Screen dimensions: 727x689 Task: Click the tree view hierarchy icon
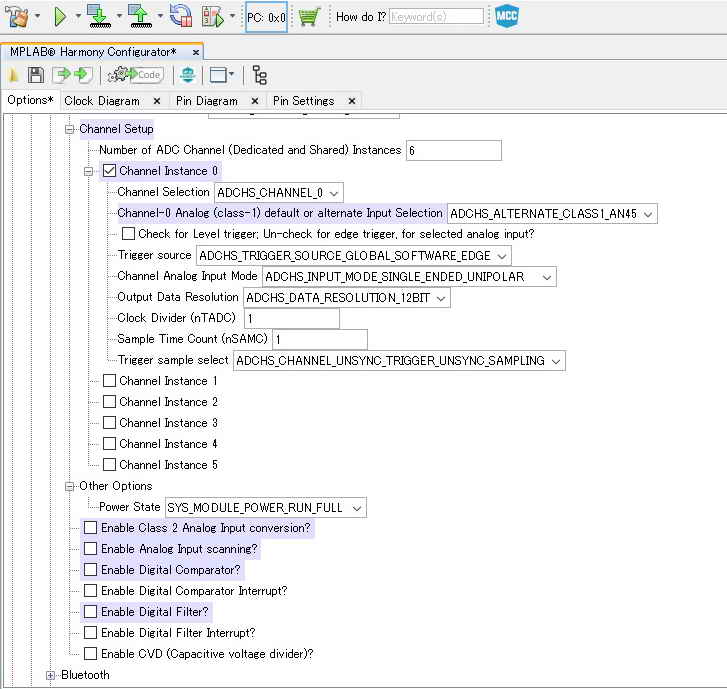click(259, 75)
